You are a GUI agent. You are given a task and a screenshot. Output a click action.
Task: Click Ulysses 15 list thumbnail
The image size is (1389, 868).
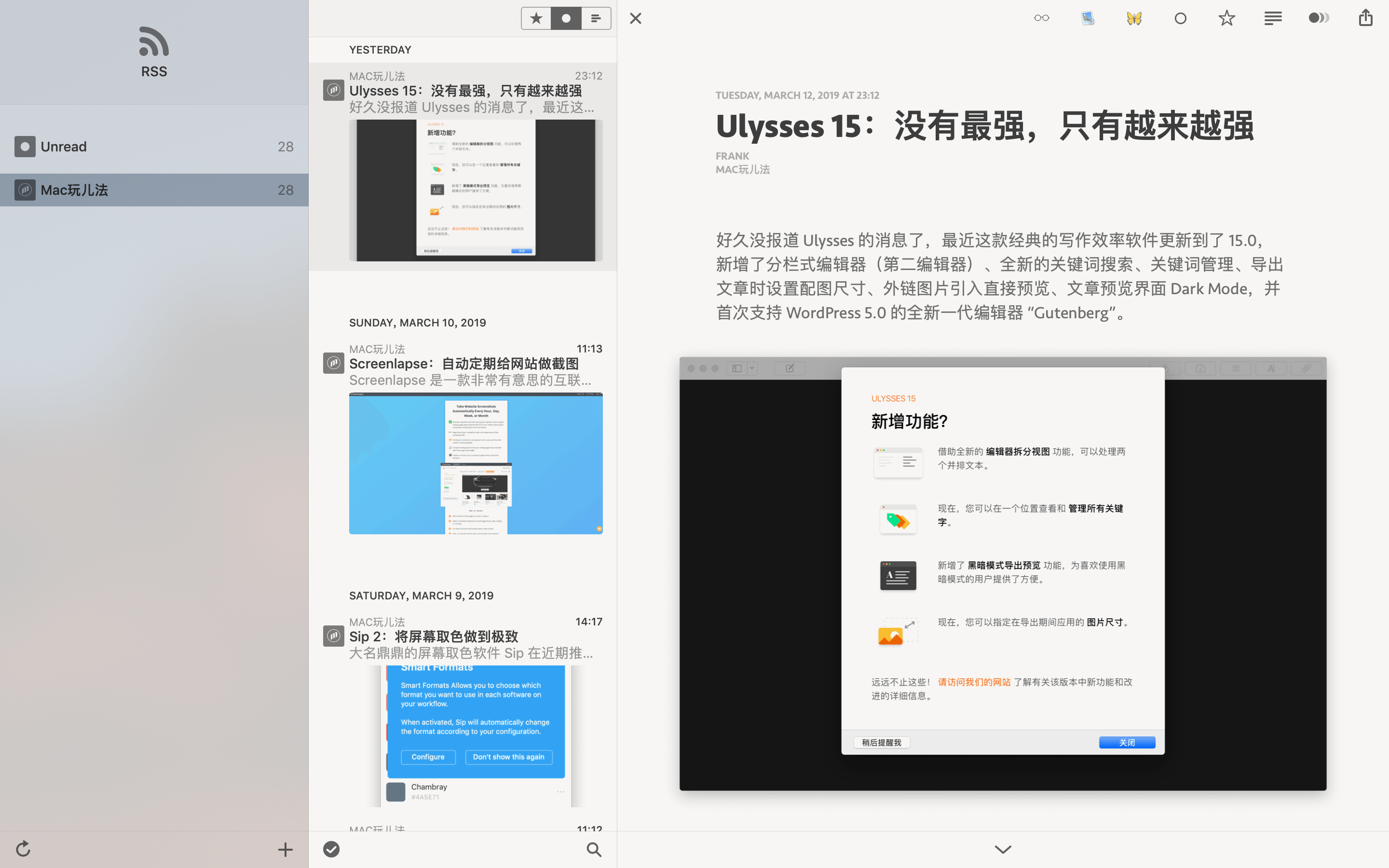(476, 190)
